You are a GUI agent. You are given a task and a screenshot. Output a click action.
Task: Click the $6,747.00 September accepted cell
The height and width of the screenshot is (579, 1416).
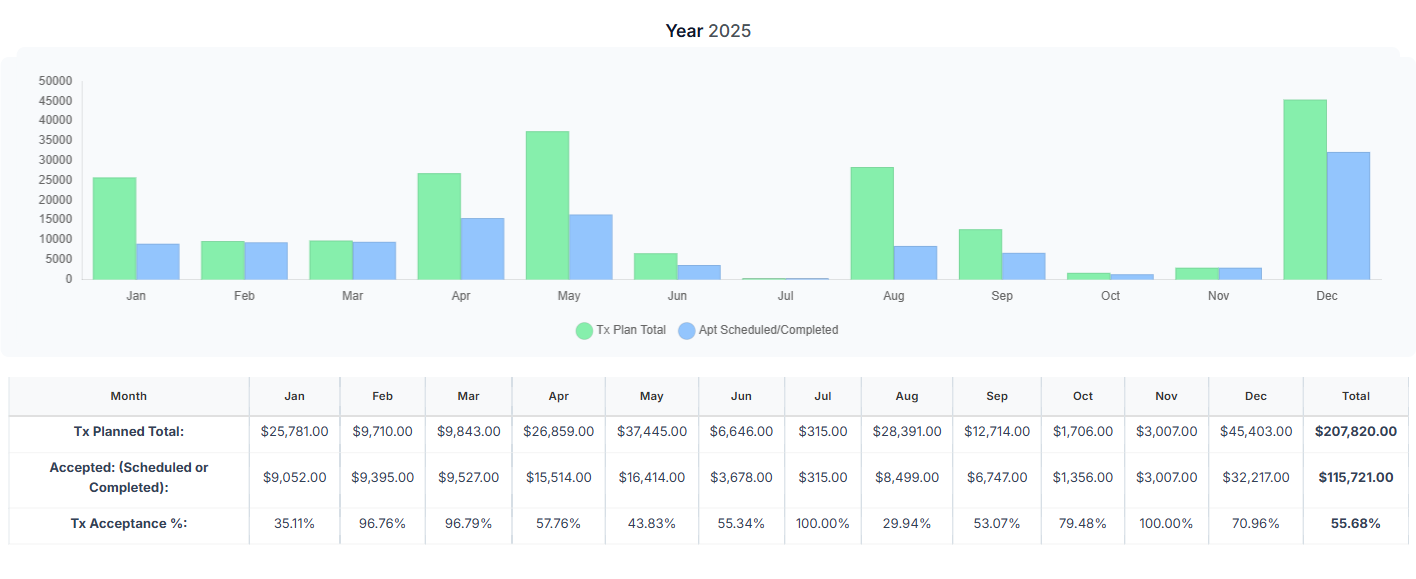coord(997,478)
